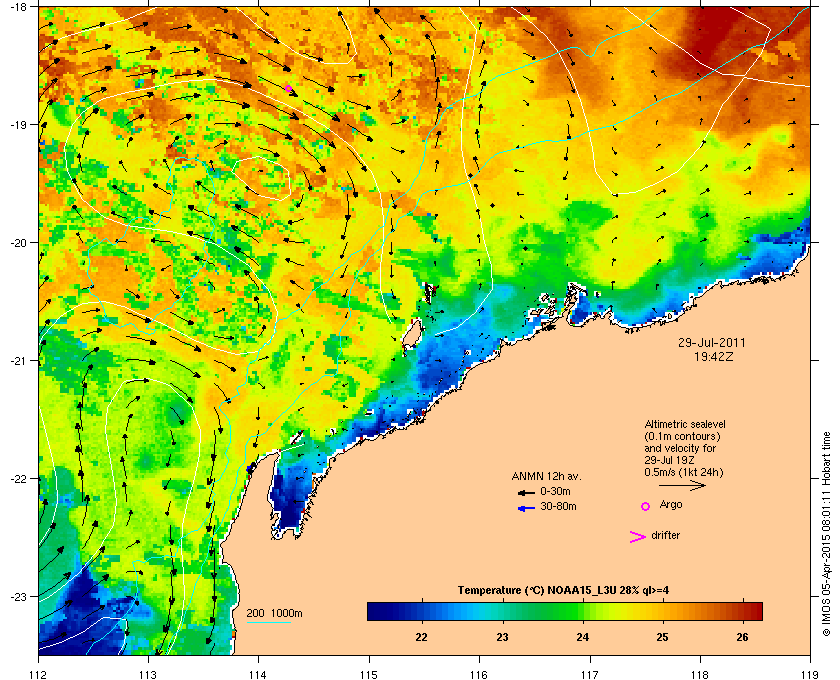Screen dimensions: 840x680
Task: Click the longitude axis label 119
Action: pos(810,675)
